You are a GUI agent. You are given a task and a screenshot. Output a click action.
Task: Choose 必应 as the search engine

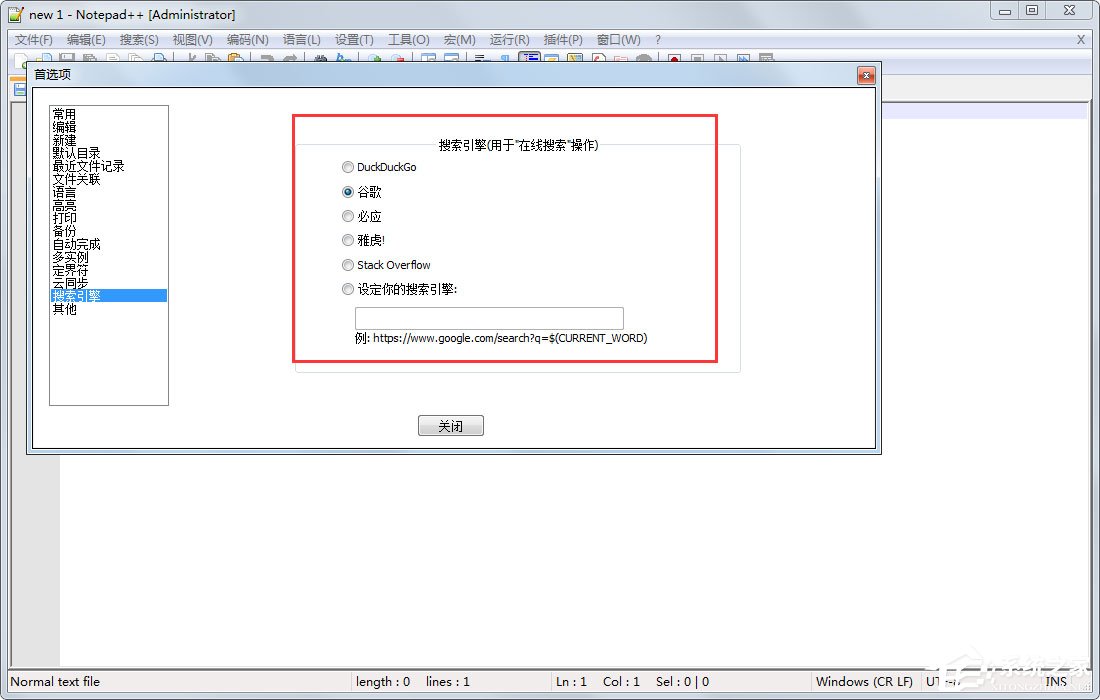[348, 216]
